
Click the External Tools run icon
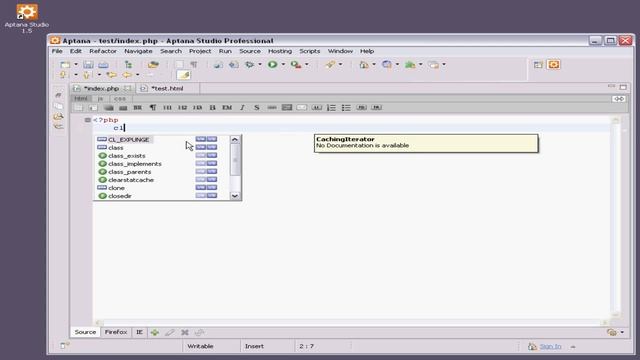pyautogui.click(x=296, y=64)
